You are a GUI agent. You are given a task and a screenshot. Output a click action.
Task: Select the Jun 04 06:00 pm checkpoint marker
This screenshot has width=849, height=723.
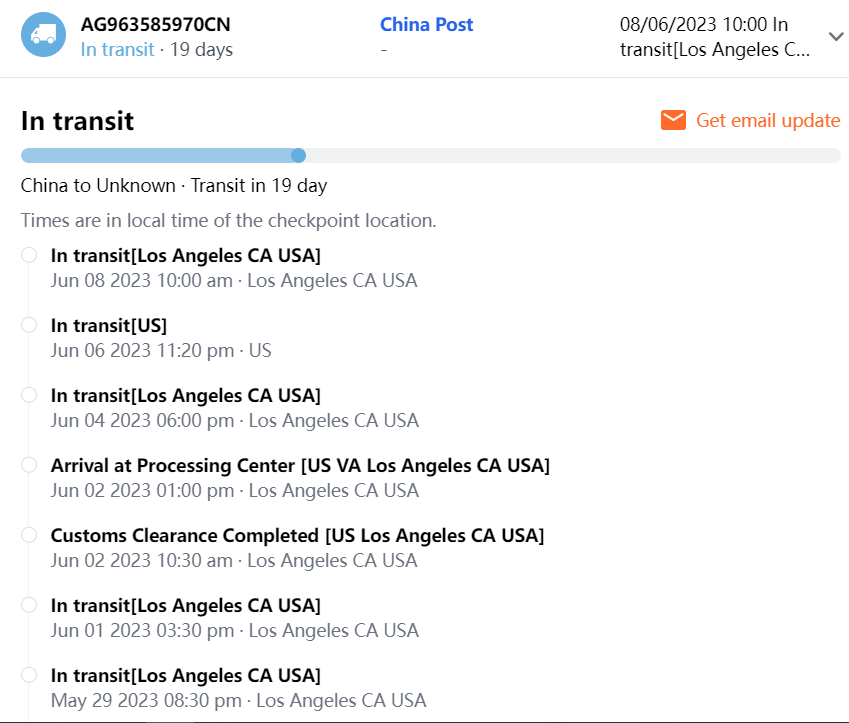[x=29, y=395]
